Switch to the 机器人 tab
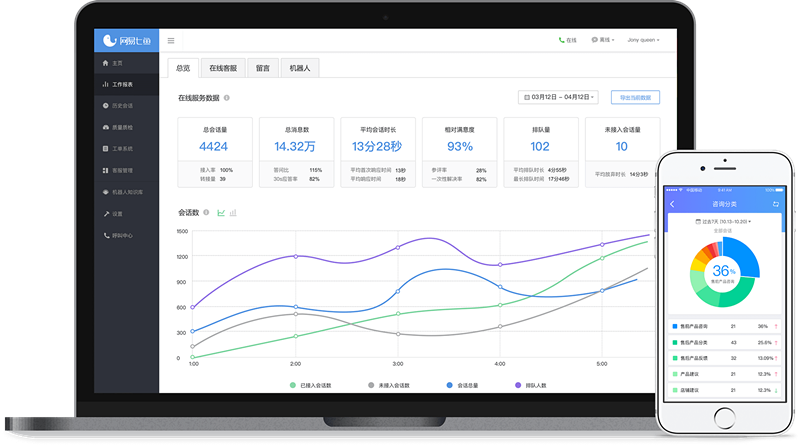Screen dimensions: 800x445 (x=299, y=68)
